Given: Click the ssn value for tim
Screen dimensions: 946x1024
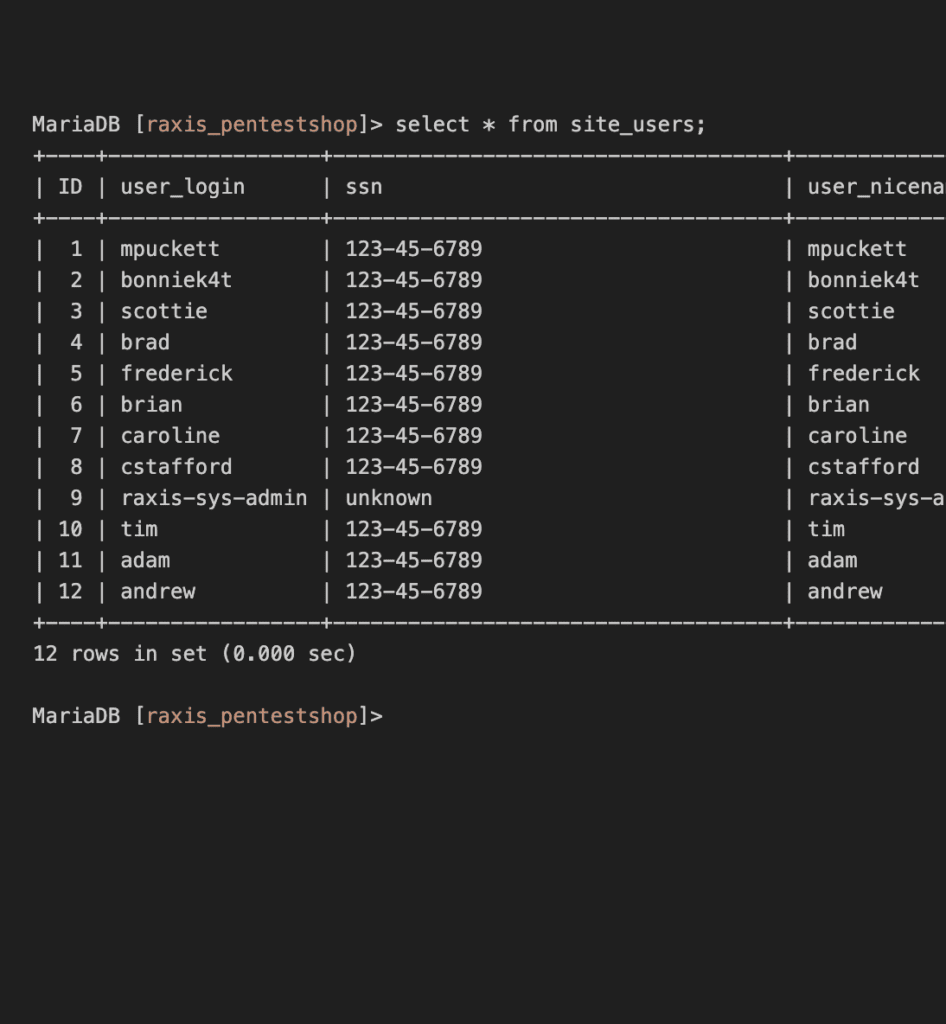Looking at the screenshot, I should (x=414, y=529).
